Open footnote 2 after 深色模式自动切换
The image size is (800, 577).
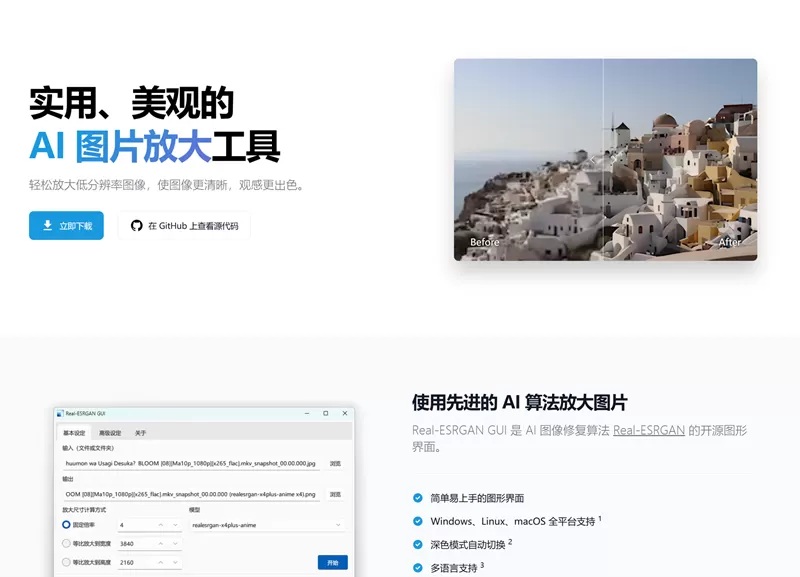[x=510, y=542]
